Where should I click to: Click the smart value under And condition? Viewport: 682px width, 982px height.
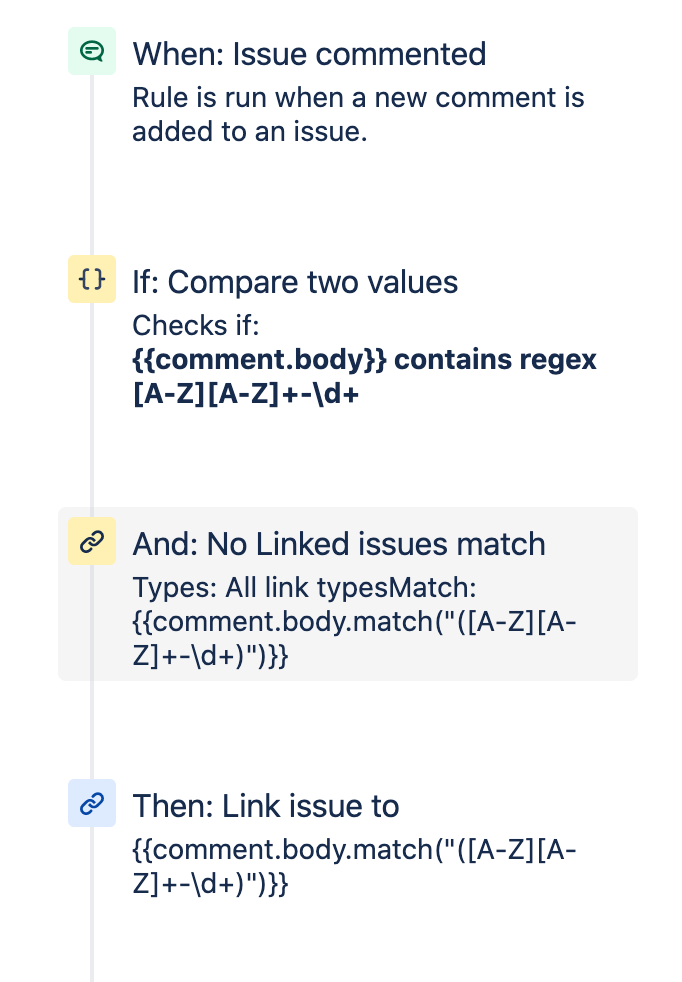click(x=354, y=639)
